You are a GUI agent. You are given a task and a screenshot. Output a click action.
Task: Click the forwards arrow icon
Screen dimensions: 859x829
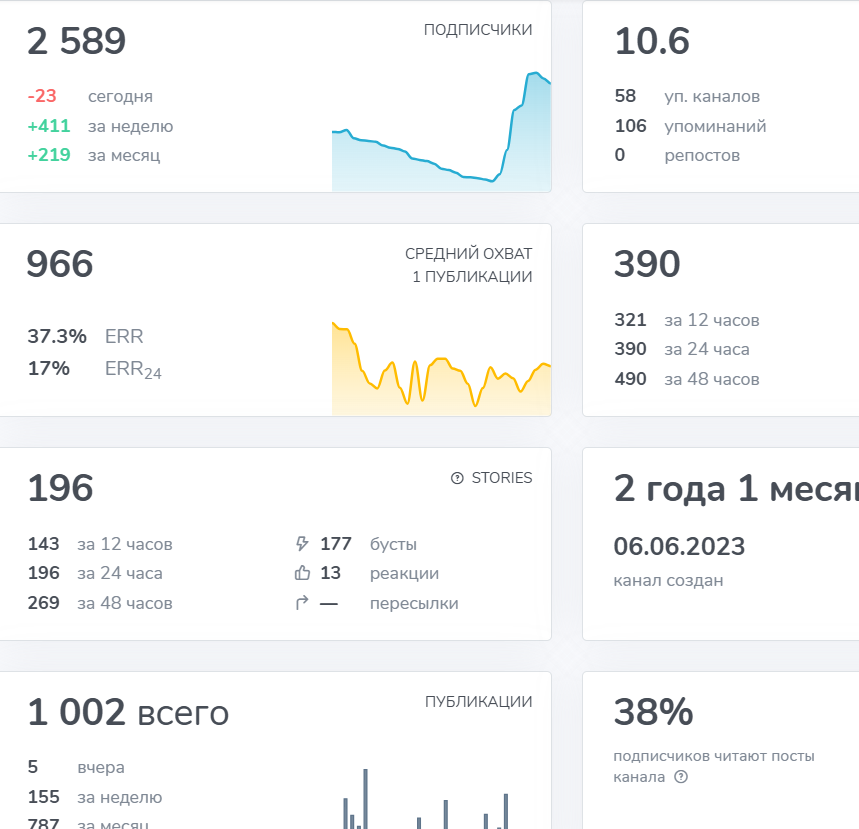click(302, 603)
